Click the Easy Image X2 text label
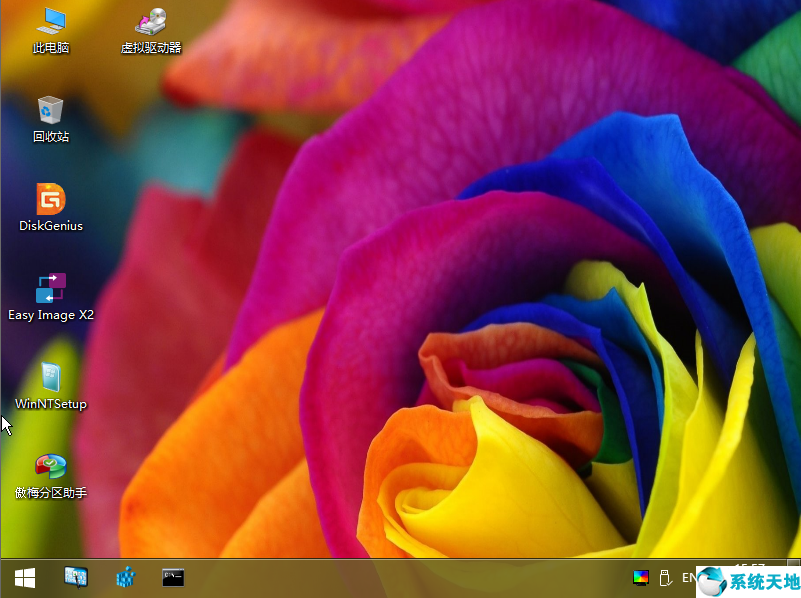Viewport: 801px width, 598px height. pos(51,315)
